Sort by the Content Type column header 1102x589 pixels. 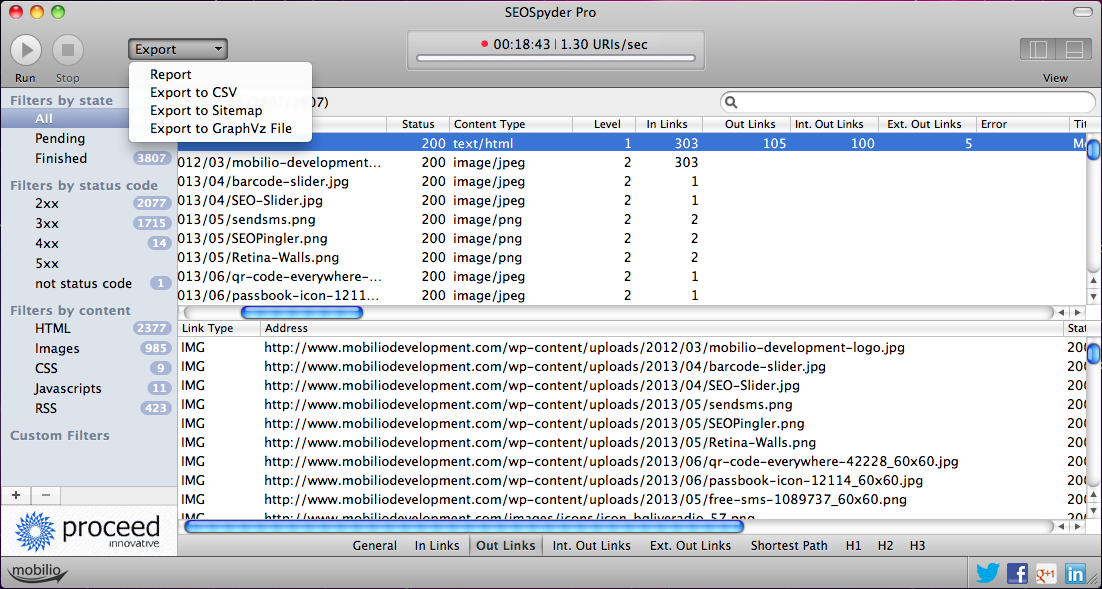tap(511, 124)
